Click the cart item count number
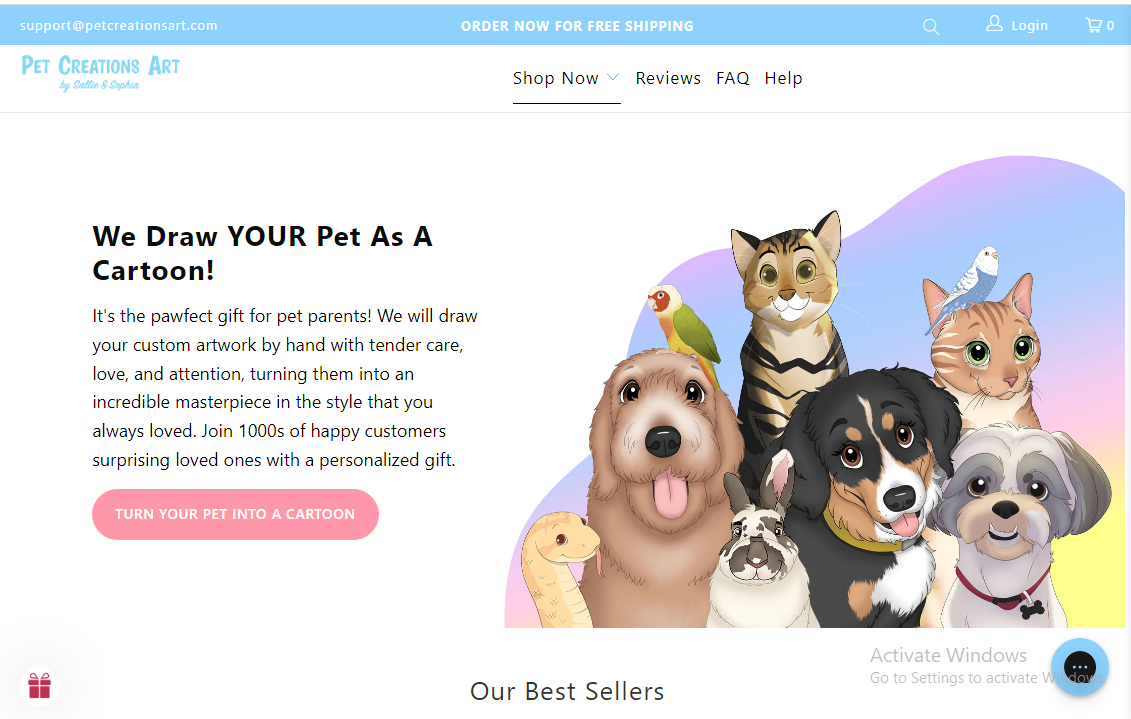This screenshot has height=719, width=1131. [1110, 26]
